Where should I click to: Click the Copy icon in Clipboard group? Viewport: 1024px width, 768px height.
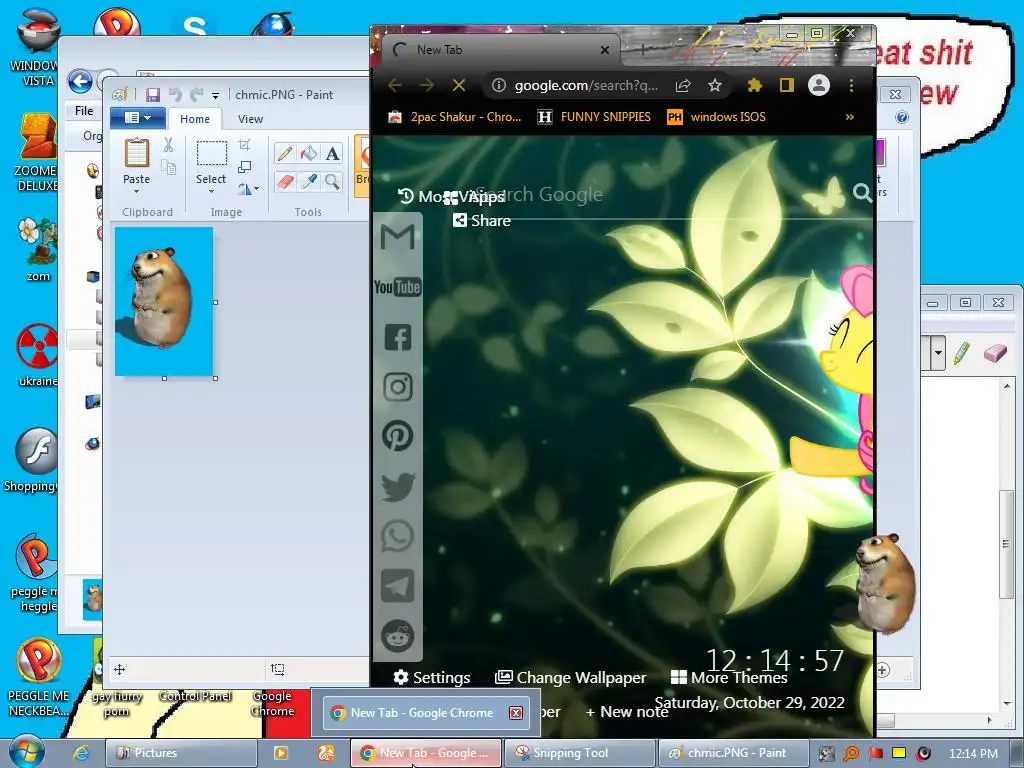[168, 168]
